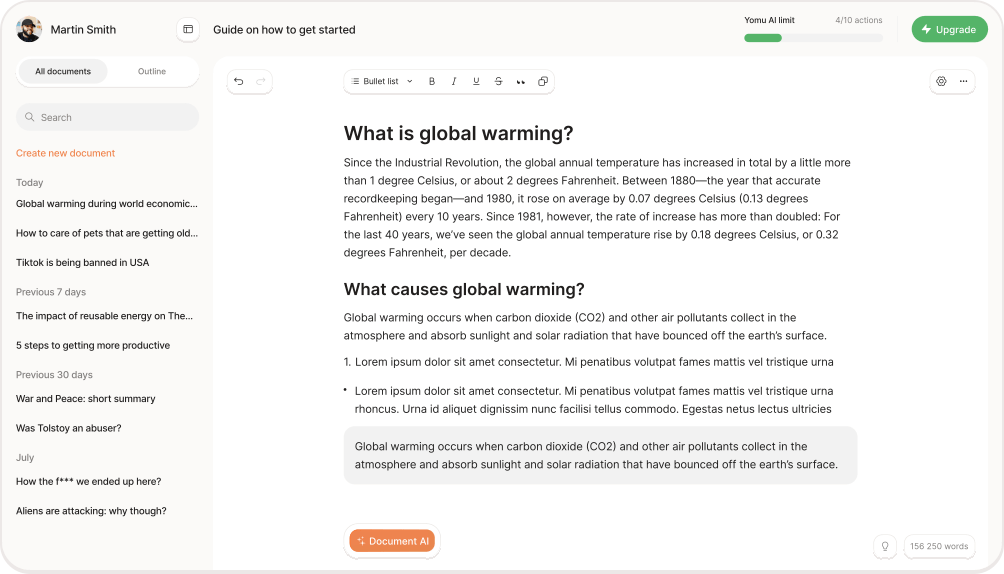Click the Search documents field
Viewport: 1004px width, 574px height.
point(108,117)
